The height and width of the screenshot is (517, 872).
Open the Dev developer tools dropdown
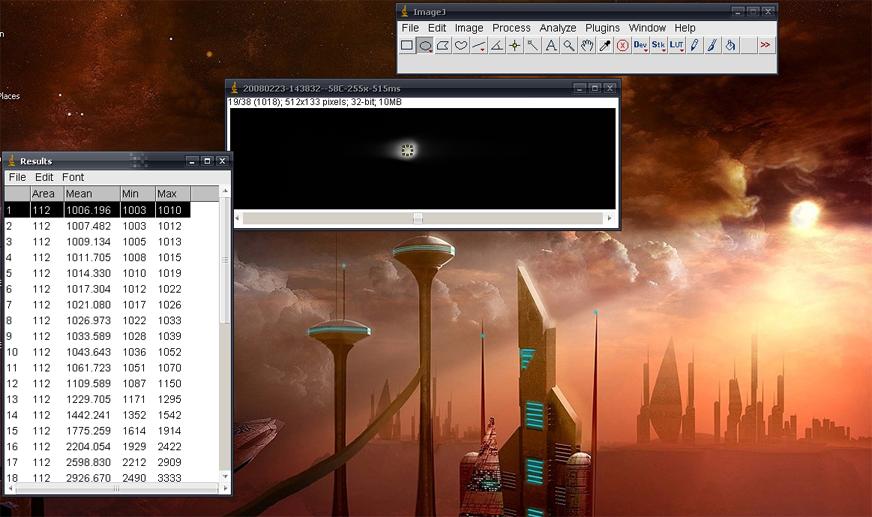(640, 45)
